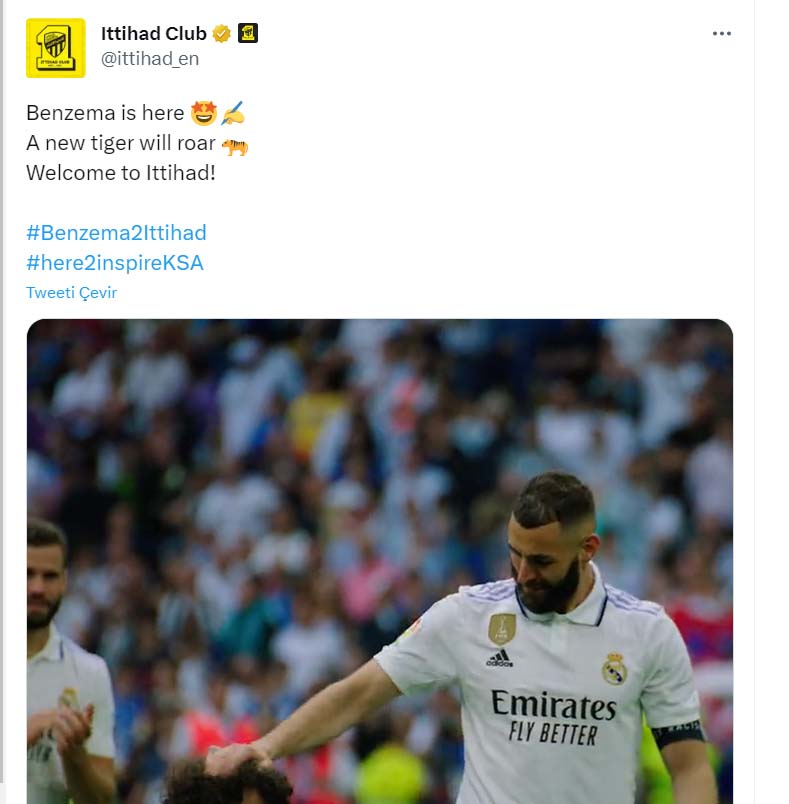This screenshot has width=789, height=804.
Task: Click the "A new tiger will roar" line
Action: pos(121,143)
